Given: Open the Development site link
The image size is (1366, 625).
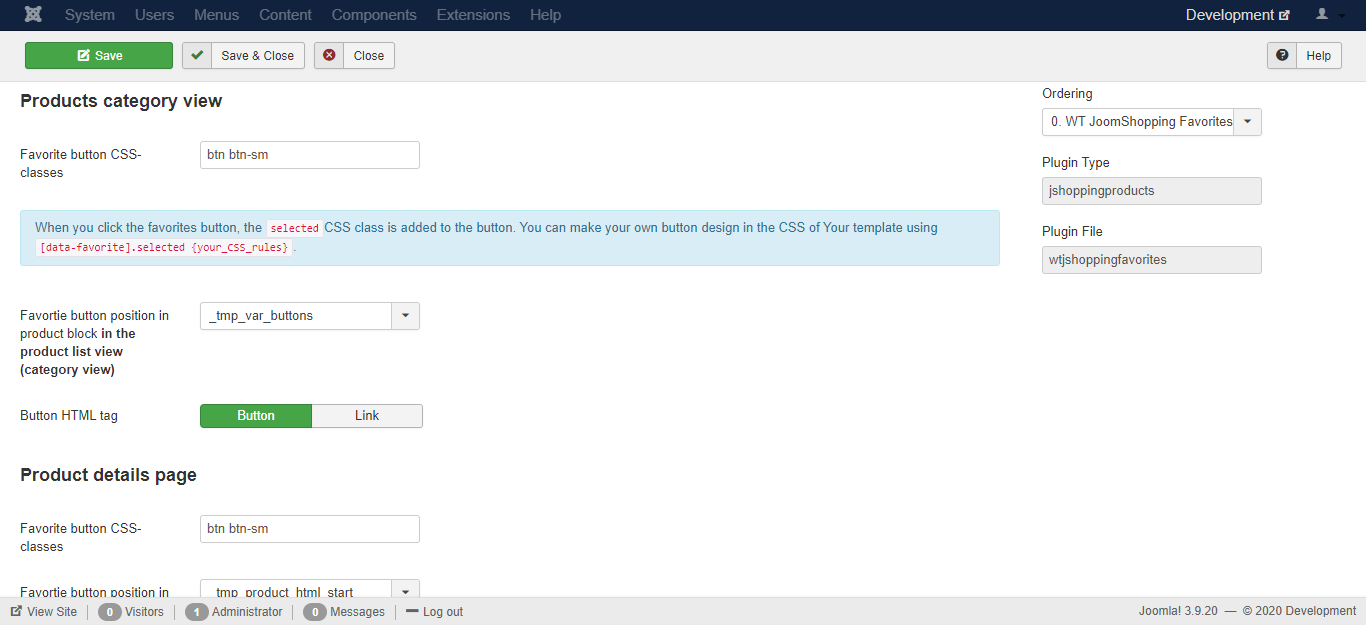Looking at the screenshot, I should 1237,15.
